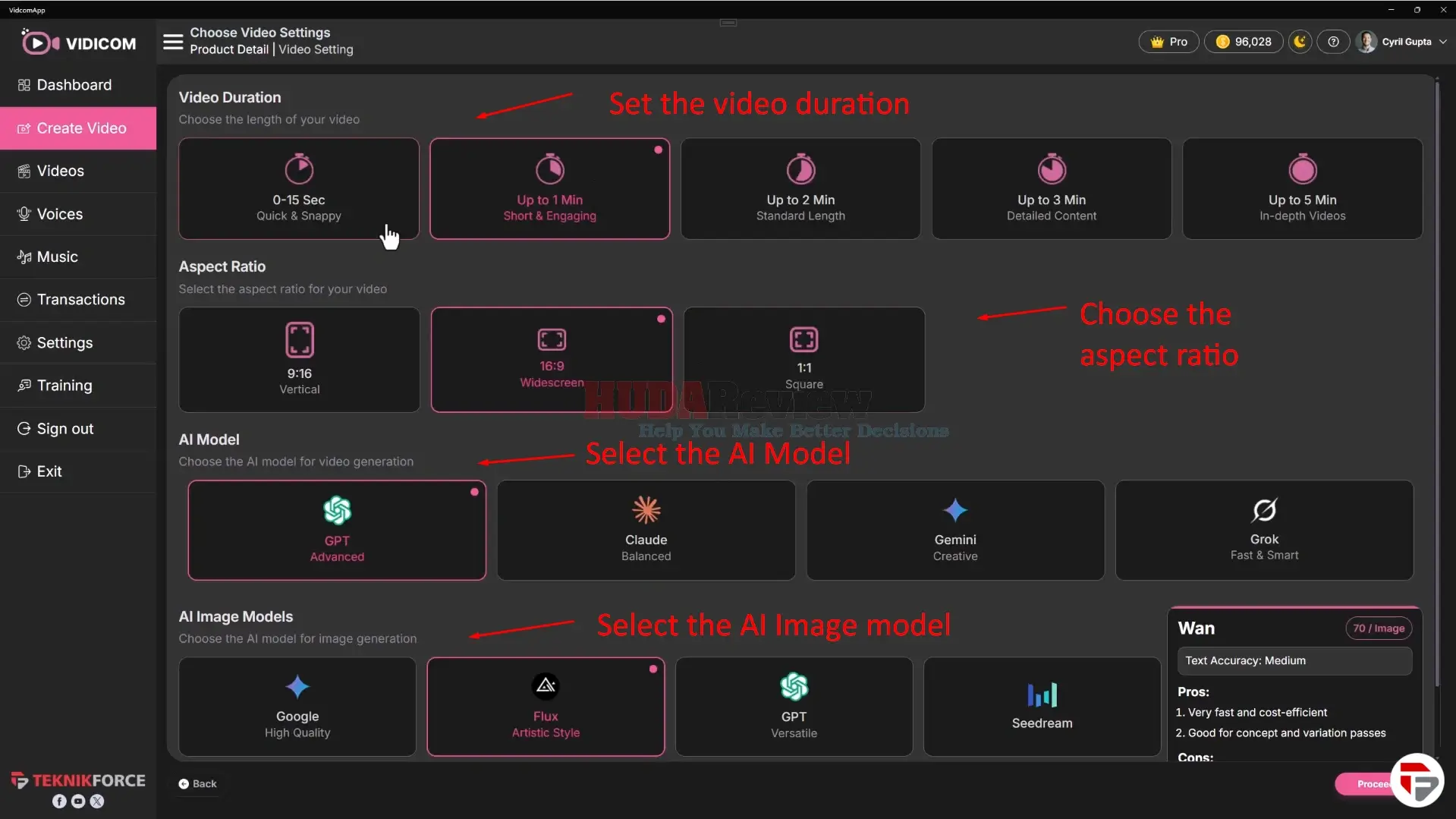This screenshot has height=819, width=1456.
Task: Open Training in sidebar
Action: (78, 386)
